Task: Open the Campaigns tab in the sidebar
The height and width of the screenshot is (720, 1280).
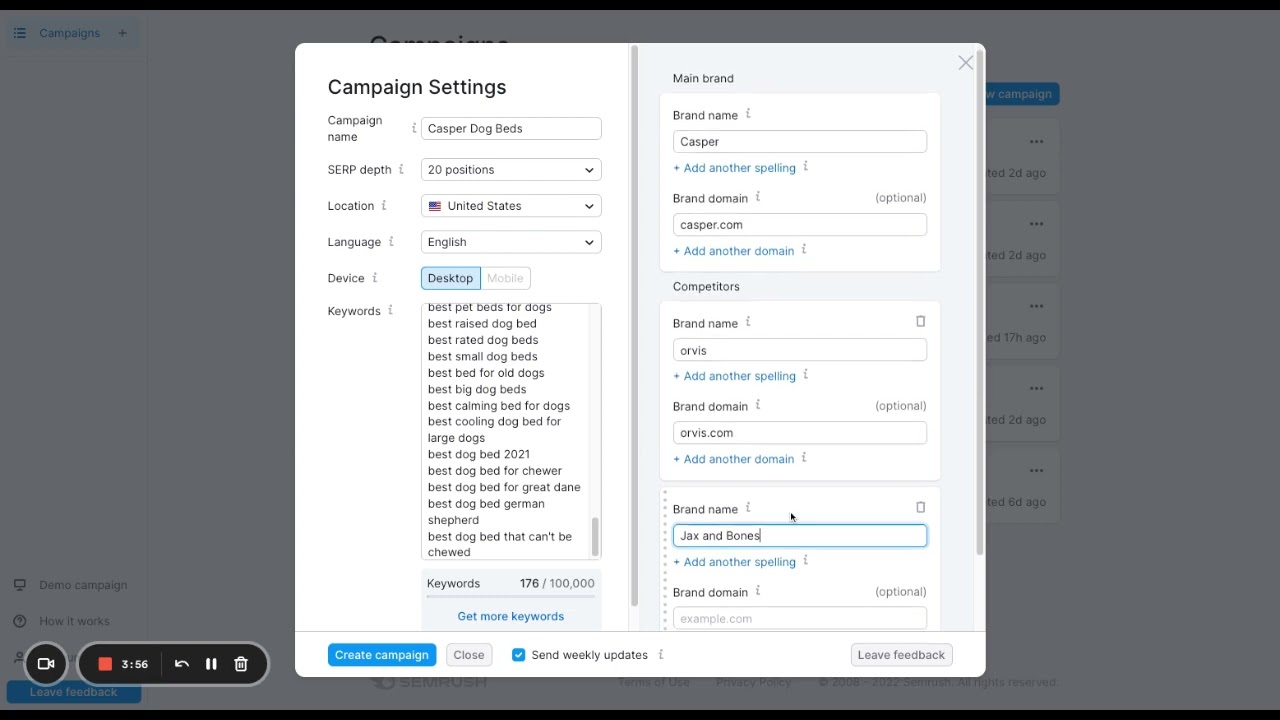Action: pyautogui.click(x=69, y=33)
